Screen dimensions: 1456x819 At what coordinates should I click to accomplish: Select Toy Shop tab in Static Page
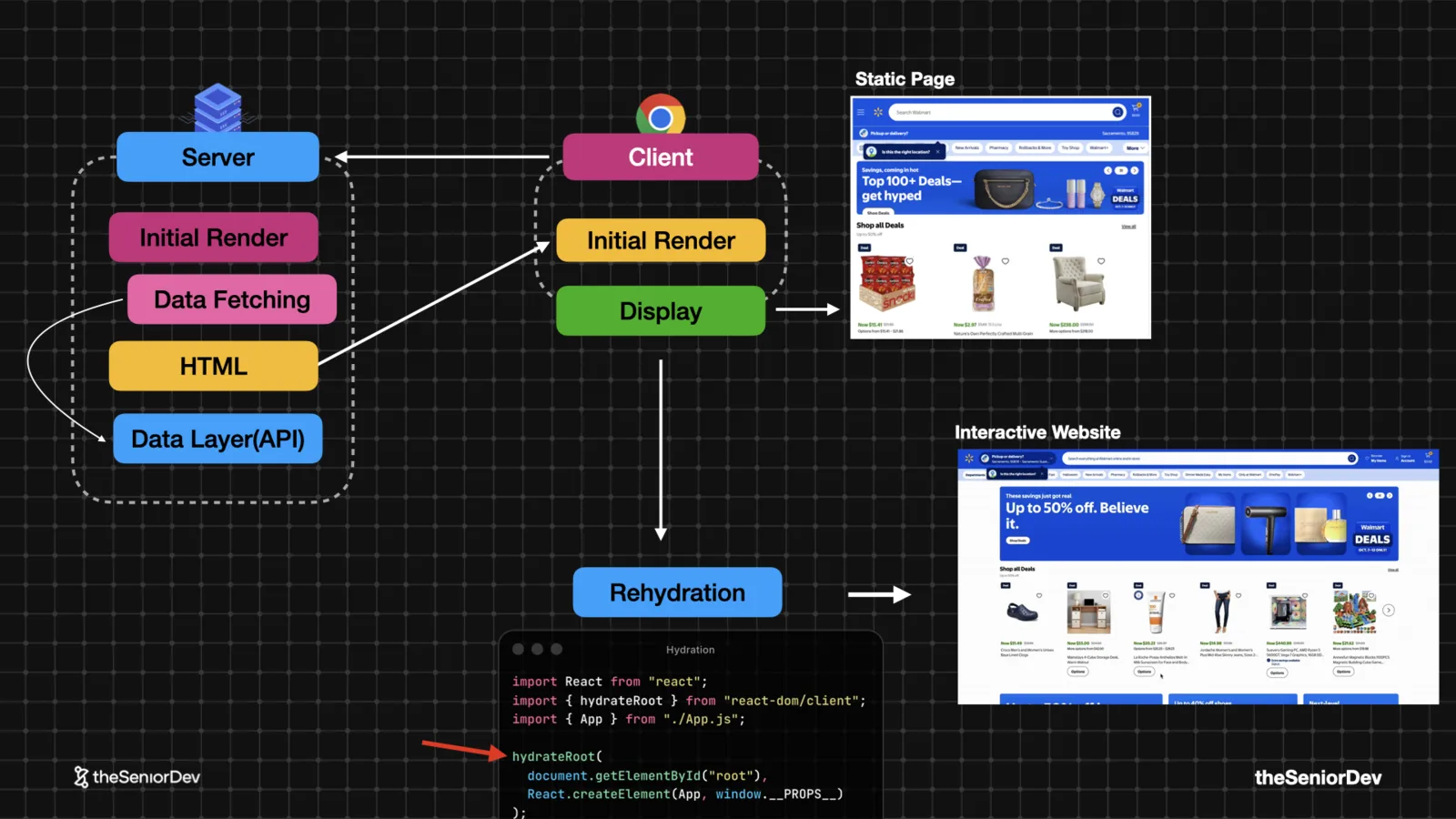[1070, 147]
